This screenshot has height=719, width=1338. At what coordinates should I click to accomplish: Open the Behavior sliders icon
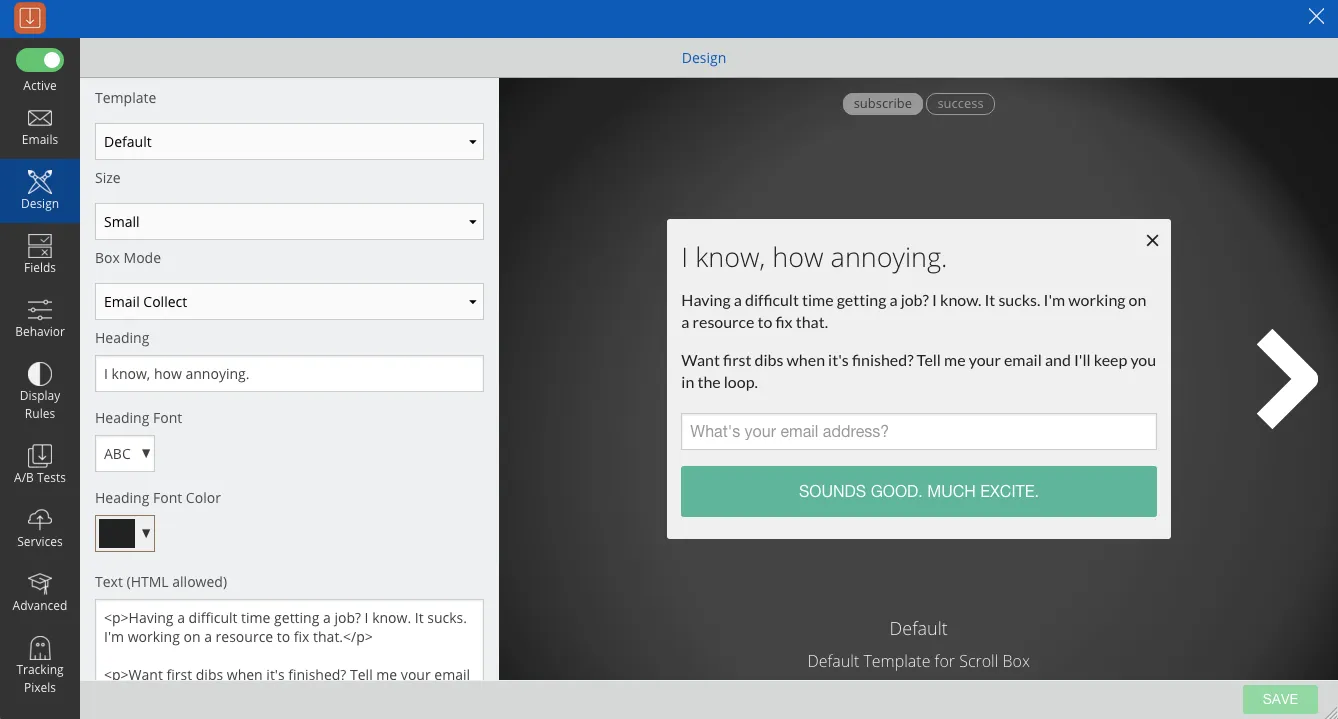tap(40, 309)
